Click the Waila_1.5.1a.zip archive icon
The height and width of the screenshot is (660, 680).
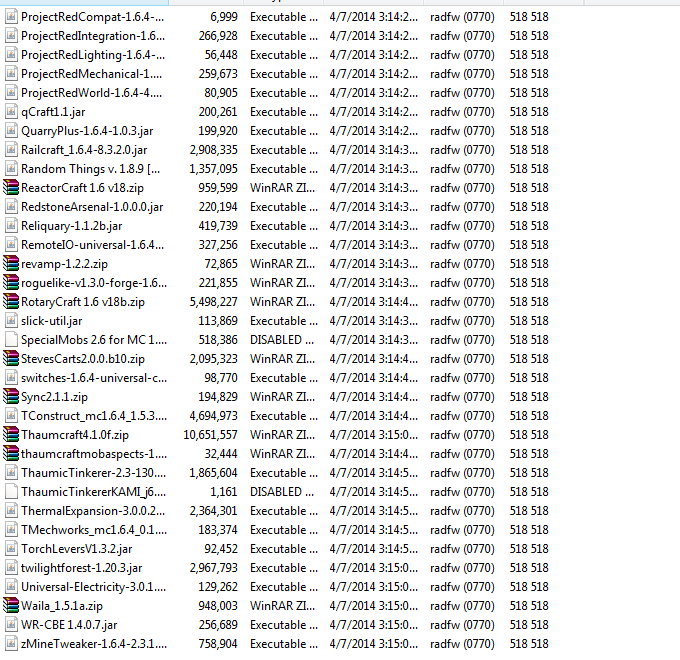[11, 605]
